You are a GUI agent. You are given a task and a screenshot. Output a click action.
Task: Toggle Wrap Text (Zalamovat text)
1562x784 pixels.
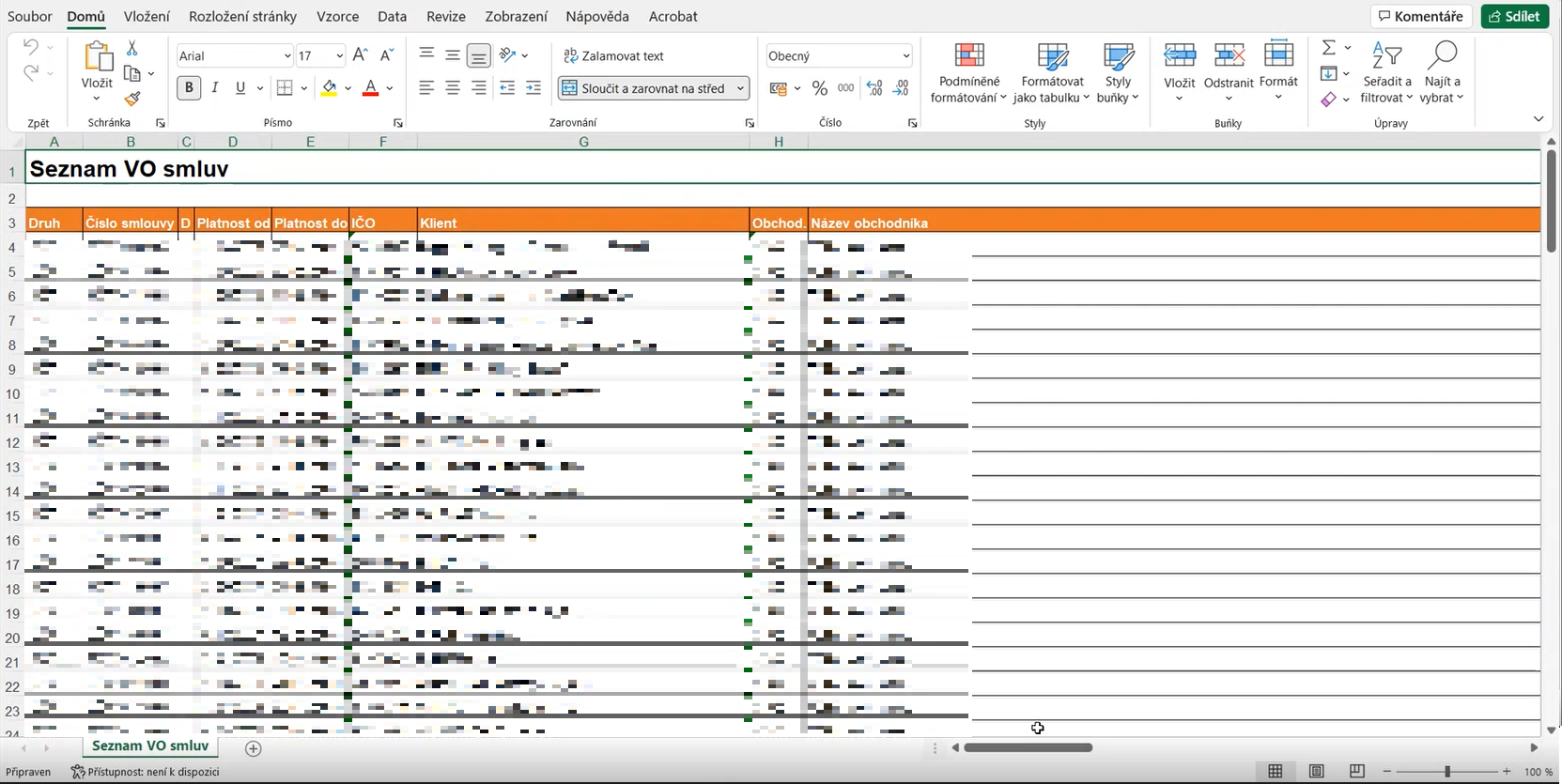613,56
